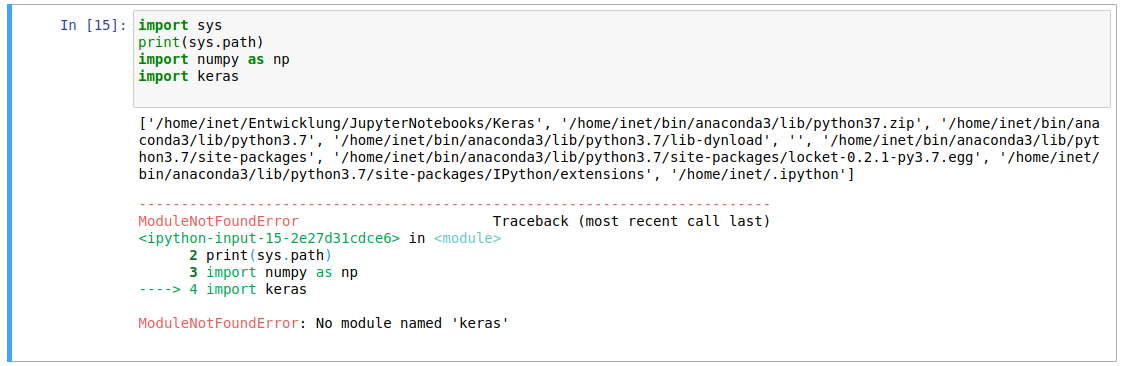The width and height of the screenshot is (1124, 366).
Task: Click the blue selected-cell bar on the left edge
Action: [x=9, y=183]
